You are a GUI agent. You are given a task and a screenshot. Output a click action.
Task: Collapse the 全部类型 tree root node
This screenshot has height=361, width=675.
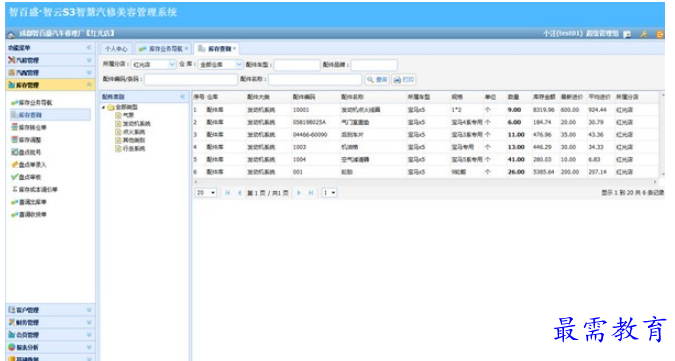point(103,107)
